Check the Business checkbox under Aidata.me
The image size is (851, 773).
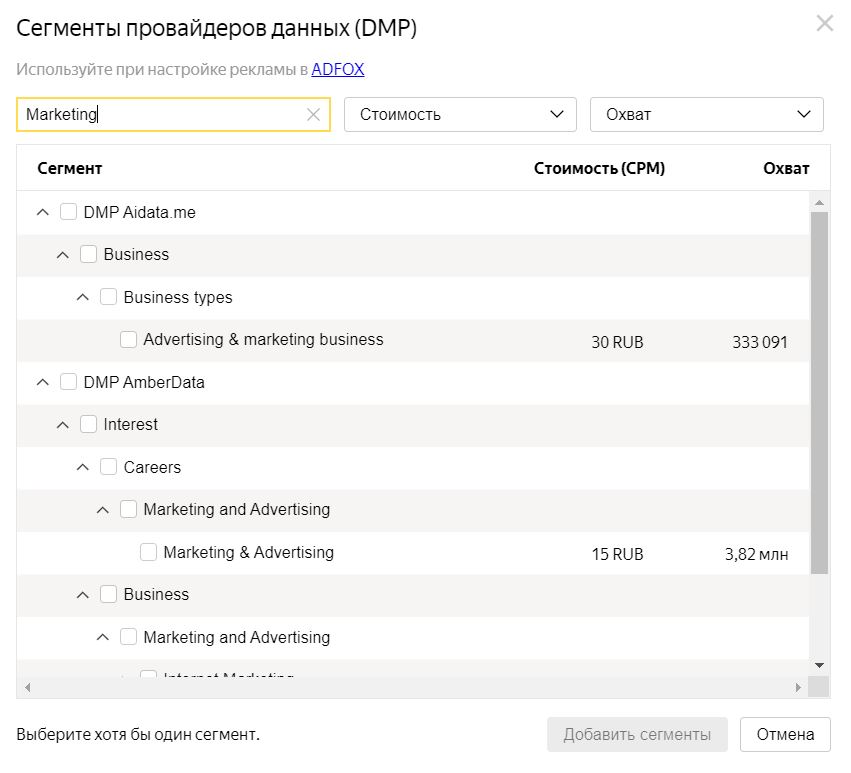[88, 254]
